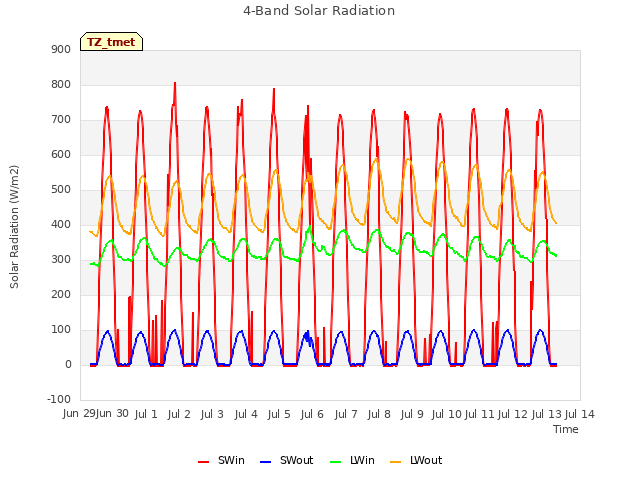The width and height of the screenshot is (640, 480).
Task: Toggle the SWout series in legend
Action: 287,460
